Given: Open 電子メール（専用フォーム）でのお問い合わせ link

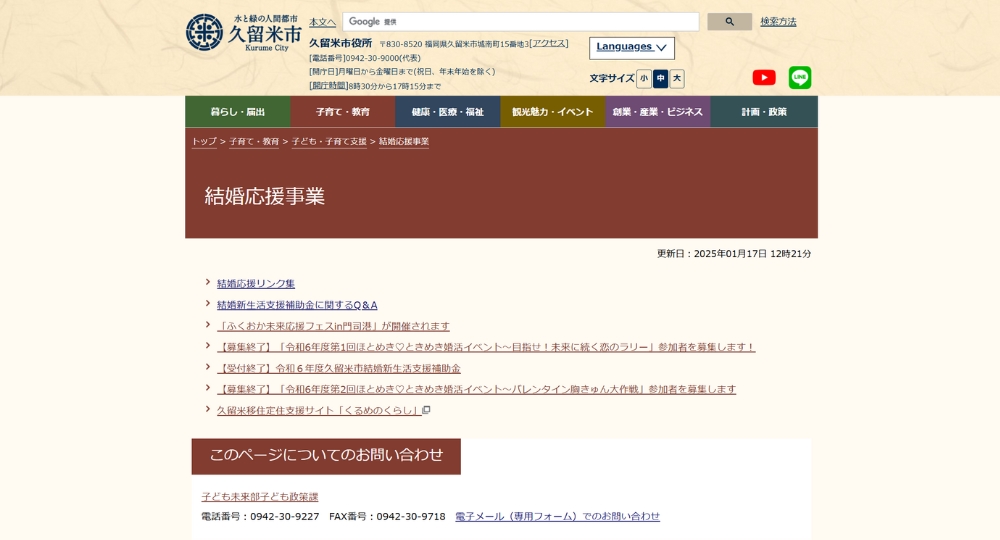Looking at the screenshot, I should pyautogui.click(x=557, y=516).
